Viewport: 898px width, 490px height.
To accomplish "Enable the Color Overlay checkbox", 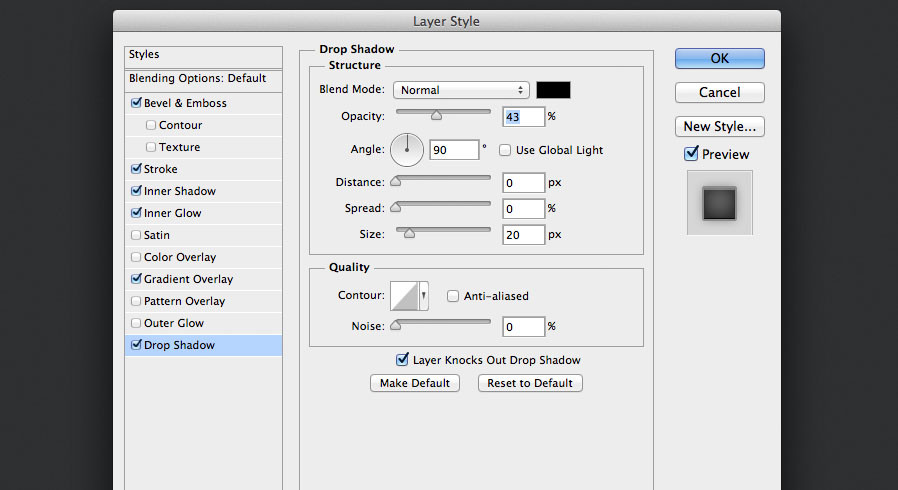I will pos(136,257).
